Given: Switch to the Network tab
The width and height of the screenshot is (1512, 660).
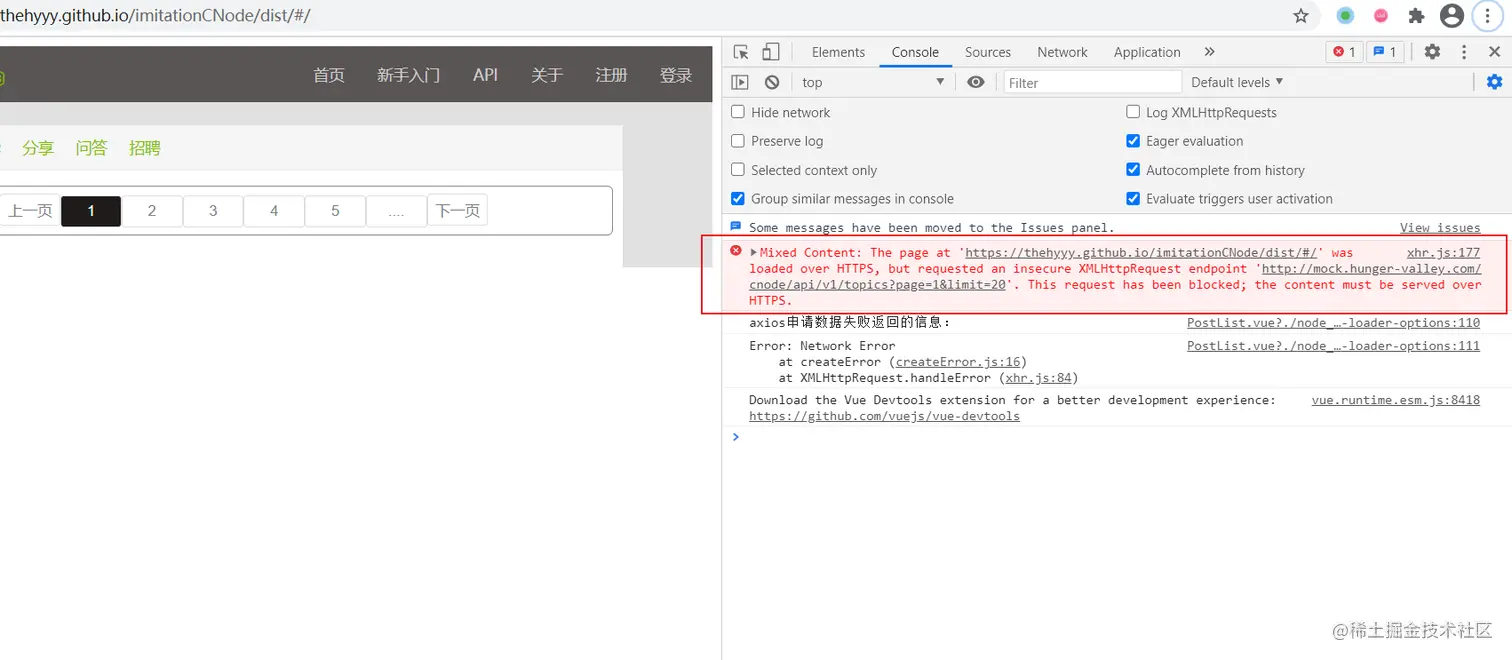Looking at the screenshot, I should pos(1062,52).
